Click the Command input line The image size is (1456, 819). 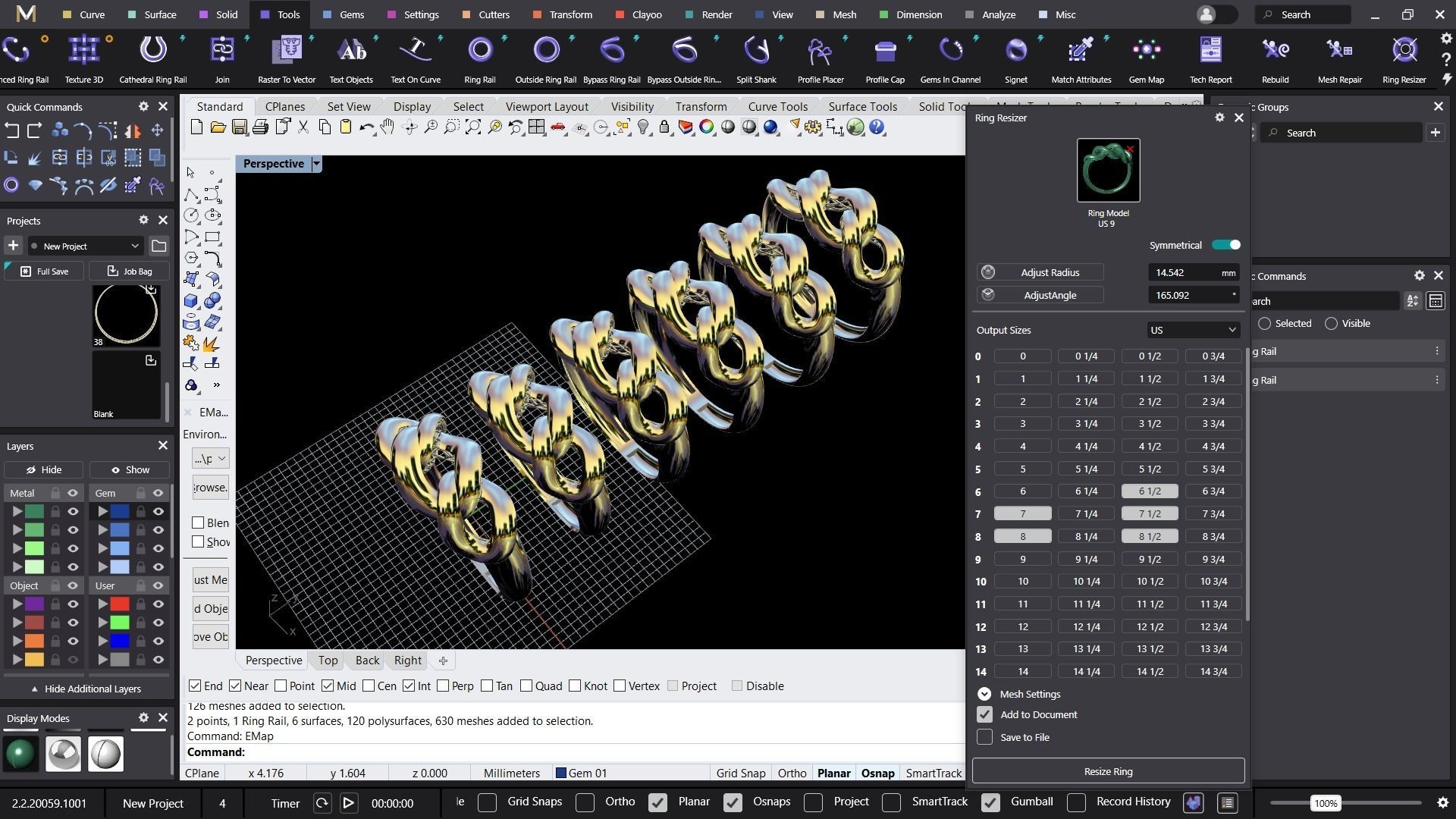[x=576, y=752]
